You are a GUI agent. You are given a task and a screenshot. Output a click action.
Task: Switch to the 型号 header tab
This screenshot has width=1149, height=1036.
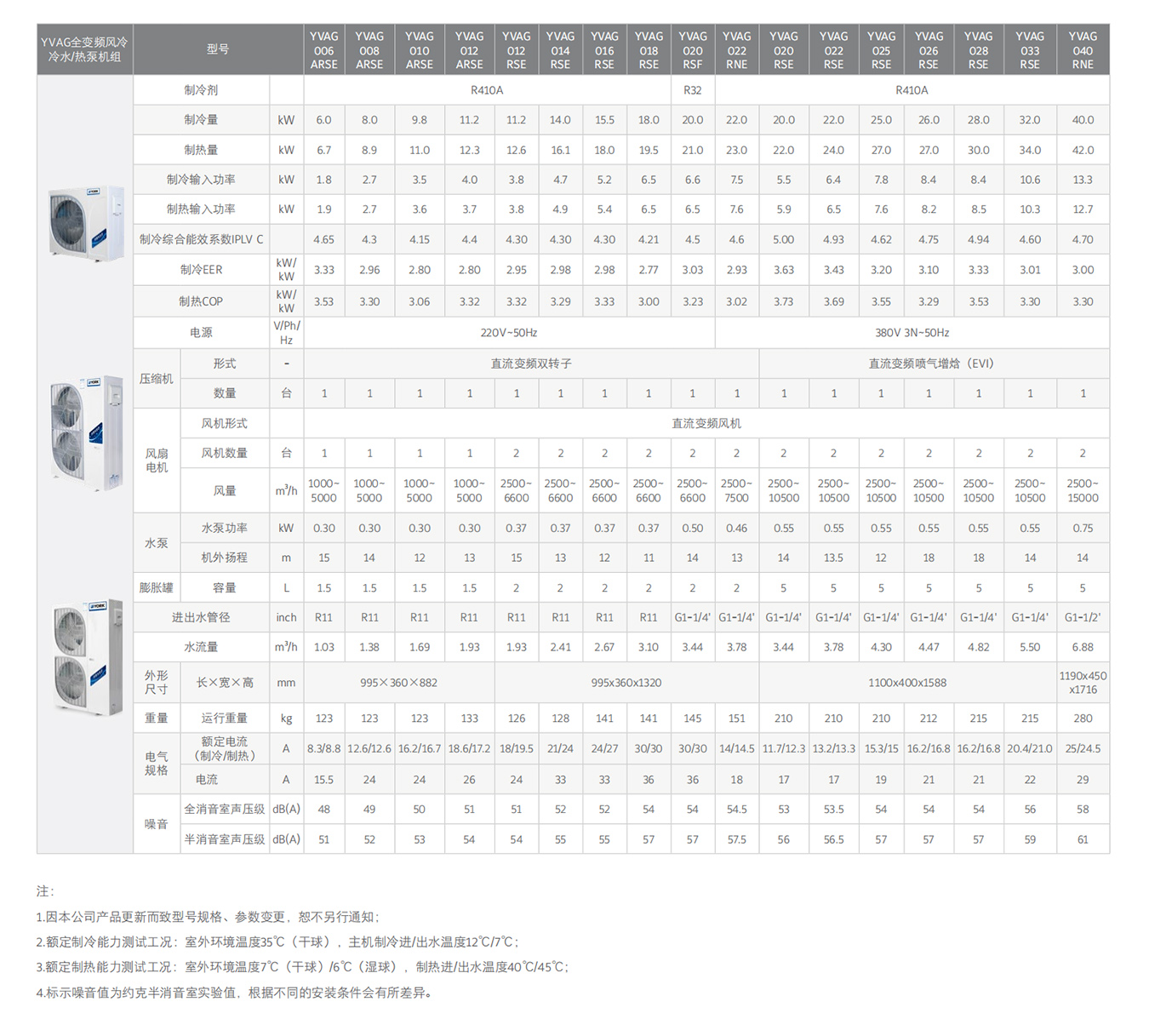[218, 49]
